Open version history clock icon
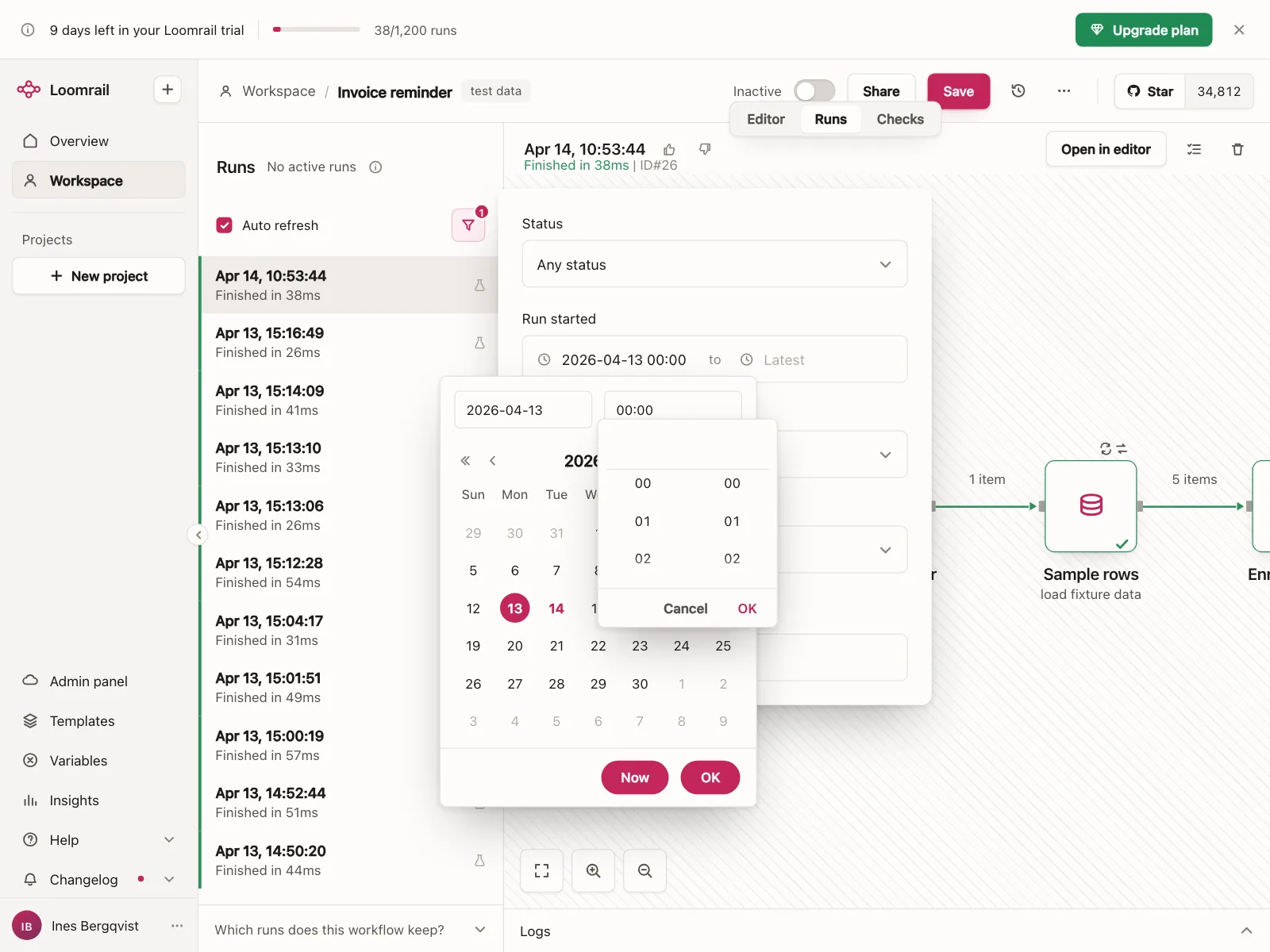Viewport: 1270px width, 952px height. click(x=1018, y=91)
